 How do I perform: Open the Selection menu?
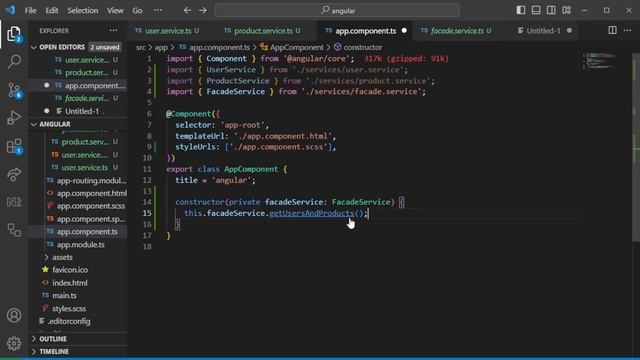click(83, 11)
